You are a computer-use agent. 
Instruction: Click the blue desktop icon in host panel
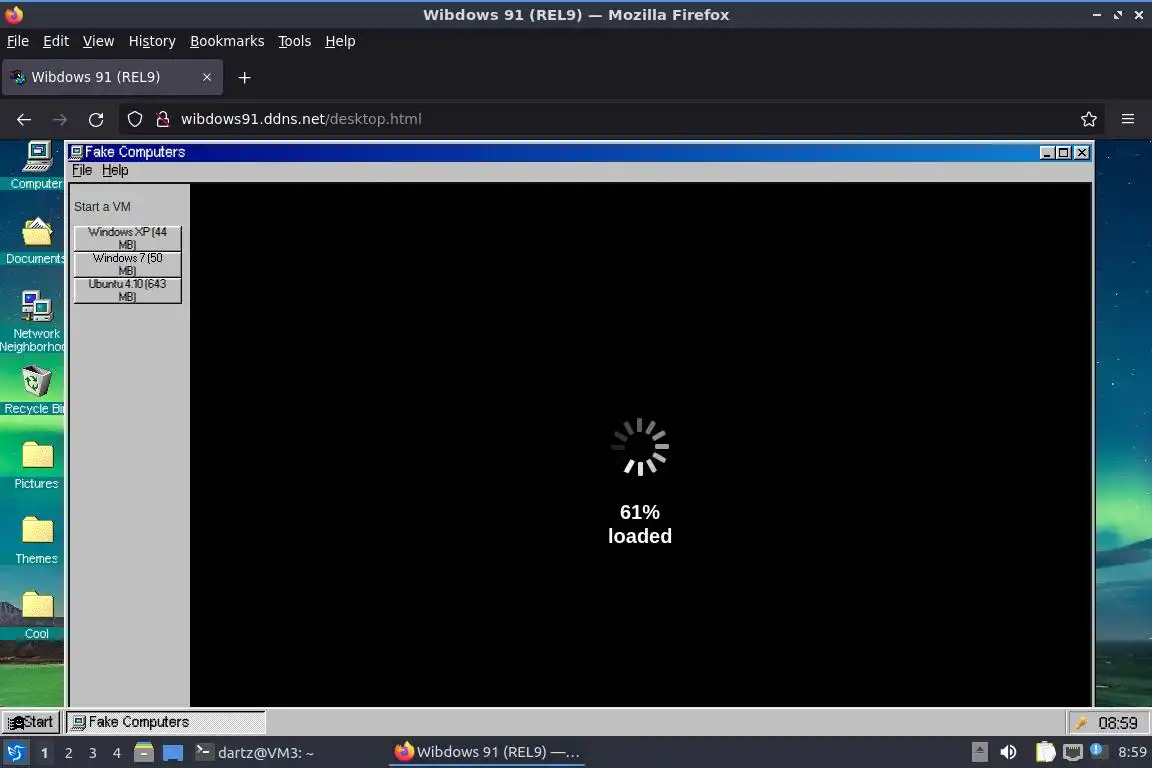[x=173, y=753]
